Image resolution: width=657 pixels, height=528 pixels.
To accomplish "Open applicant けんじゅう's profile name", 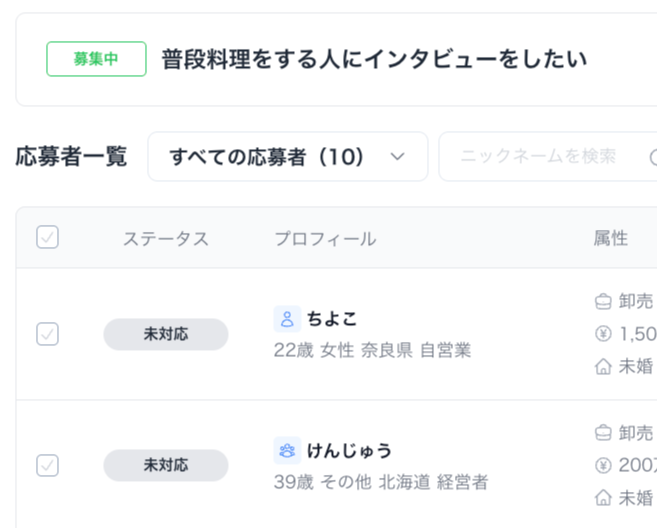I will coord(349,450).
